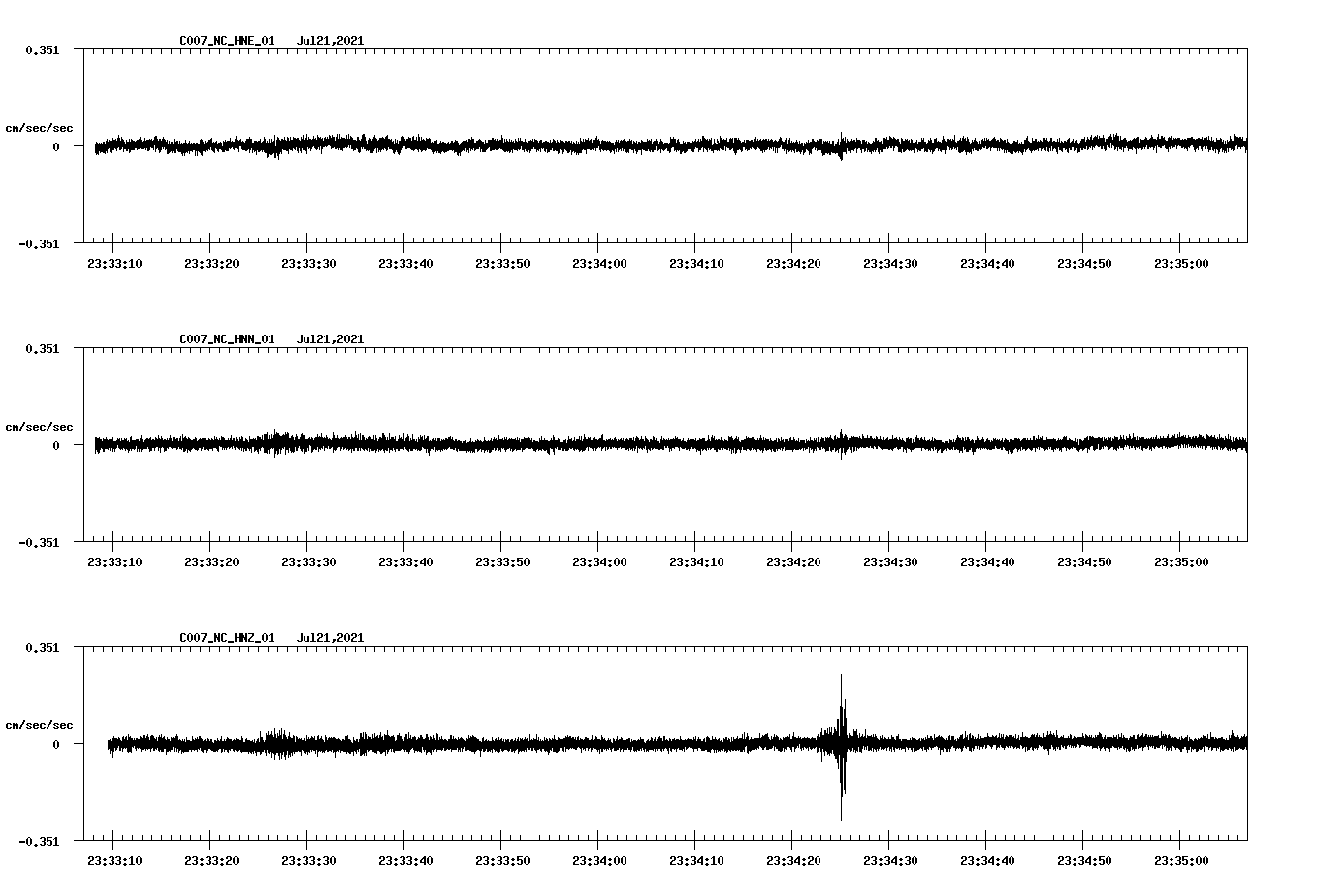The width and height of the screenshot is (1317, 896).
Task: Click the 23:34:40 time label under HNN plot
Action: coord(987,562)
